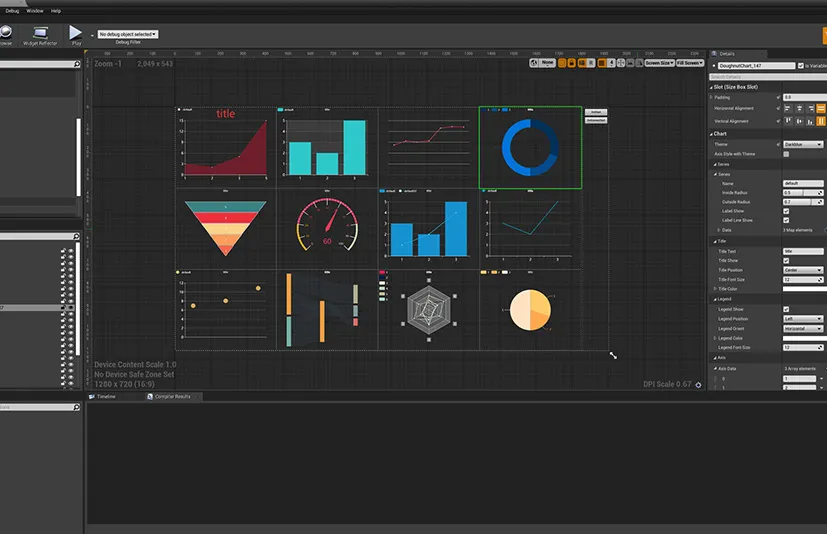Viewport: 827px width, 534px height.
Task: Toggle the Legend Show checkbox
Action: pos(786,309)
